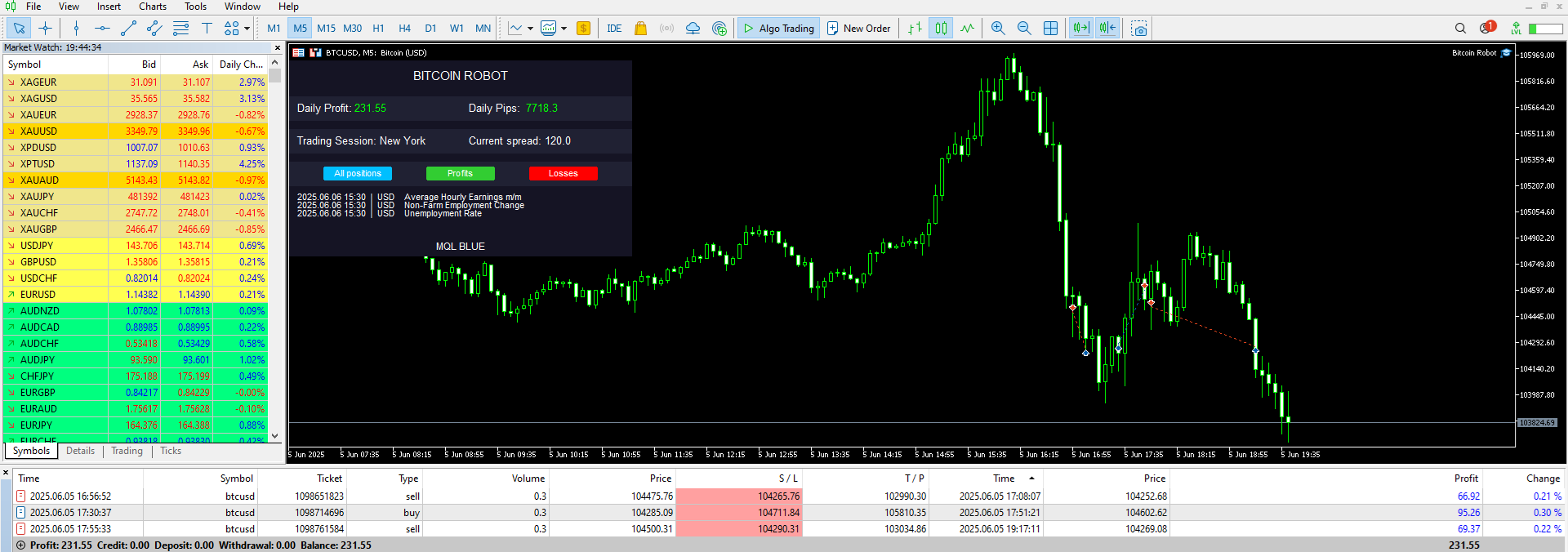Select the H4 timeframe
Image resolution: width=1568 pixels, height=552 pixels.
(x=404, y=29)
